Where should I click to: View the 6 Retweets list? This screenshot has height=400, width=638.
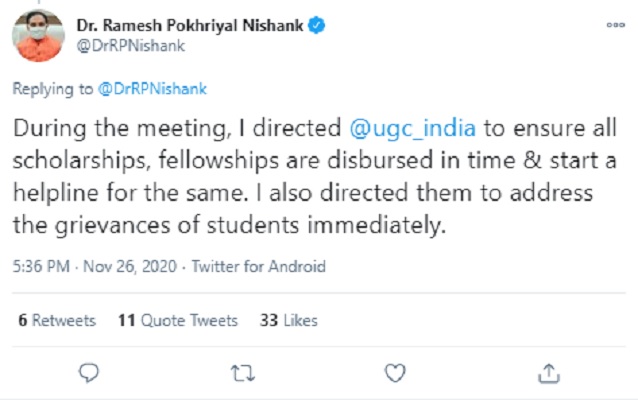click(56, 320)
